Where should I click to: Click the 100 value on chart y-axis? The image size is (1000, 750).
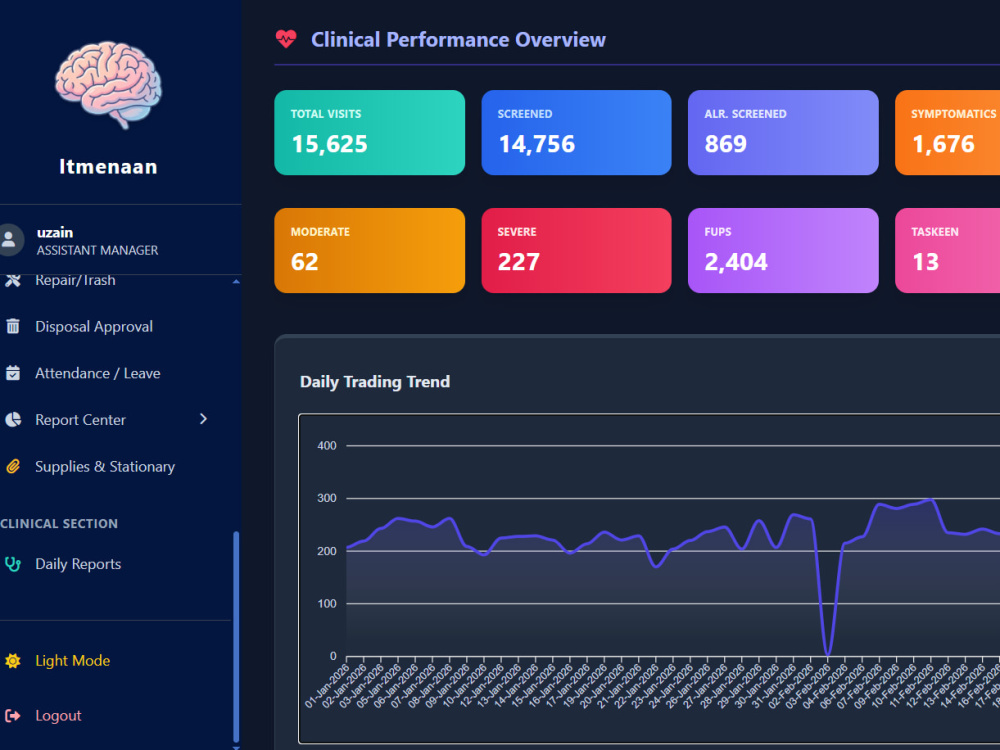click(327, 603)
